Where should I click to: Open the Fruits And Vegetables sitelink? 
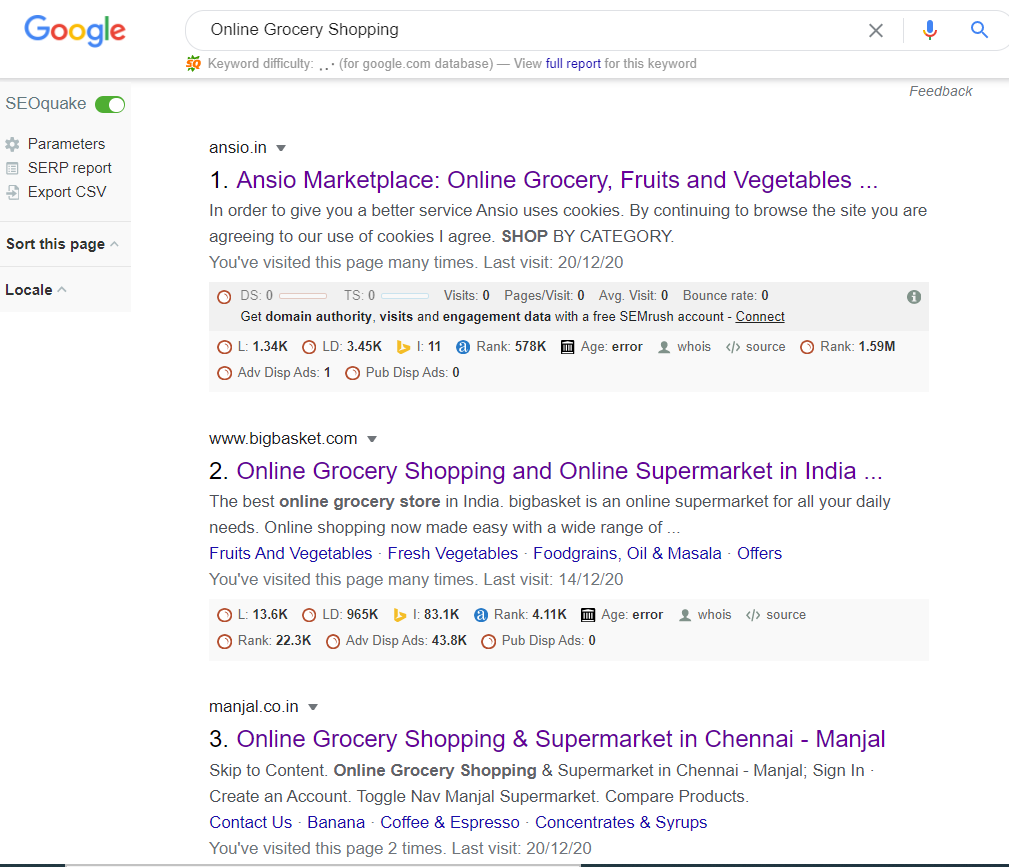tap(290, 554)
